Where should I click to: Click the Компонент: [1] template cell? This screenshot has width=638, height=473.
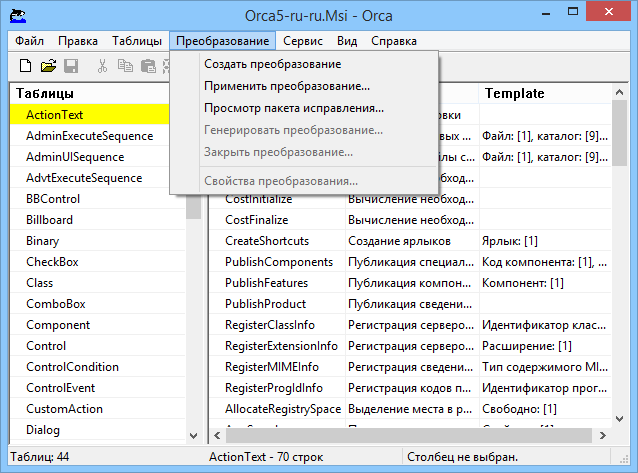click(545, 283)
